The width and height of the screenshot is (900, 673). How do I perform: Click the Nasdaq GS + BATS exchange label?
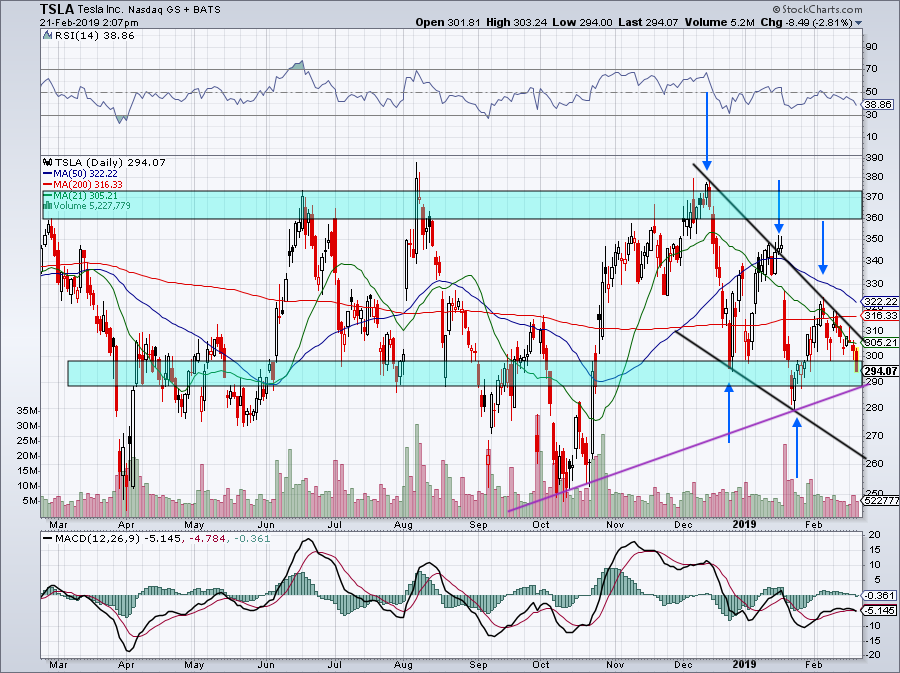click(174, 10)
